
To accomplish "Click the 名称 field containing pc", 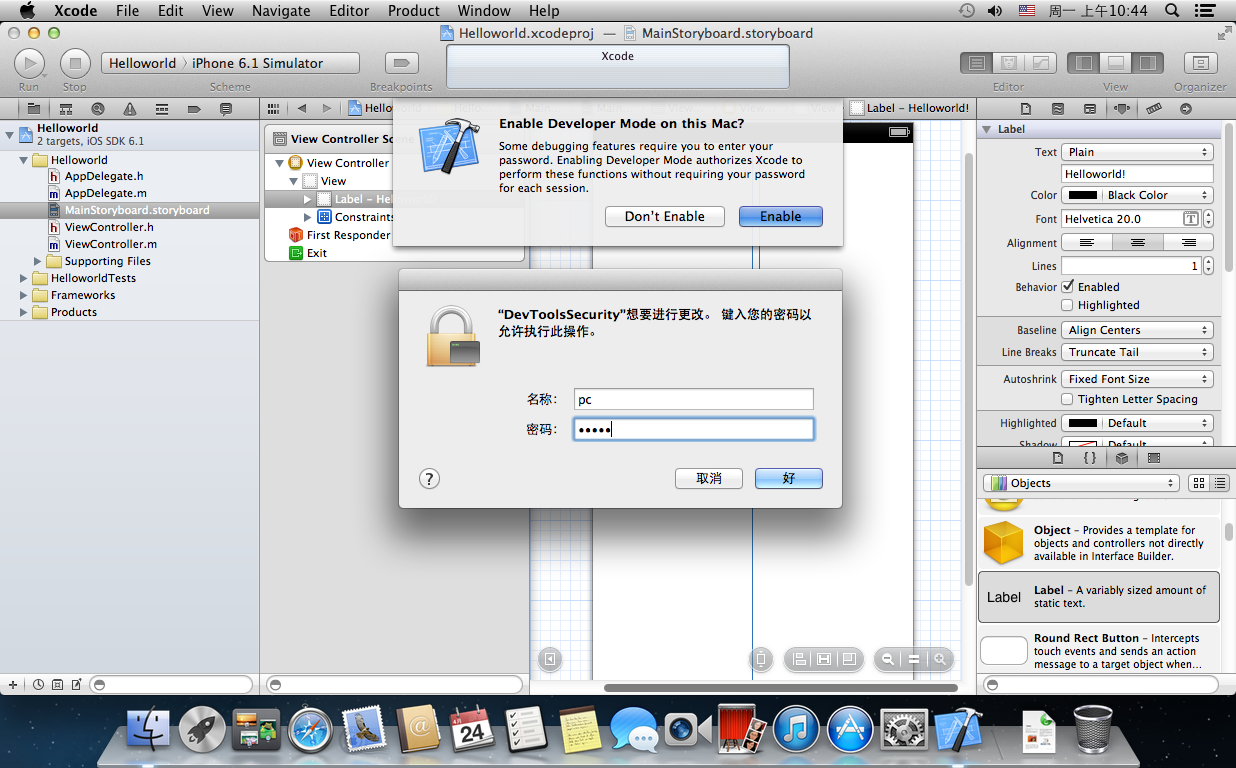I will tap(693, 399).
